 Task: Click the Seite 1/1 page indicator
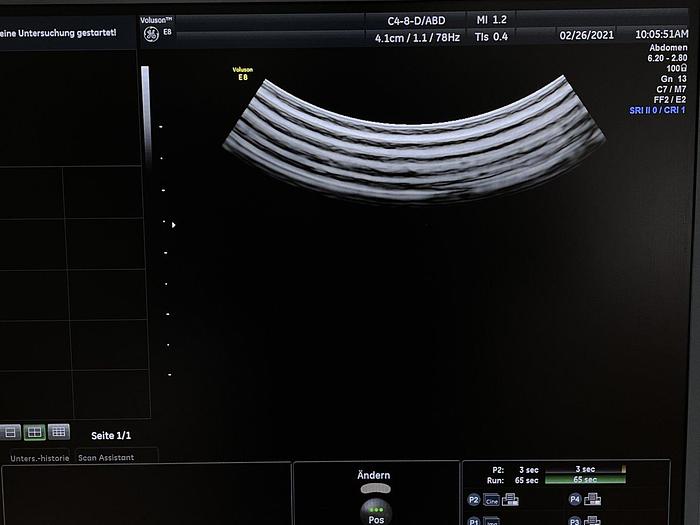111,436
